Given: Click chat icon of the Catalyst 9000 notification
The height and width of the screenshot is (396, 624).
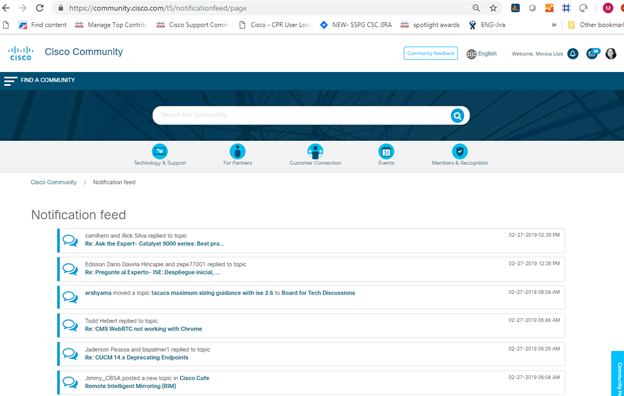Looking at the screenshot, I should click(70, 240).
